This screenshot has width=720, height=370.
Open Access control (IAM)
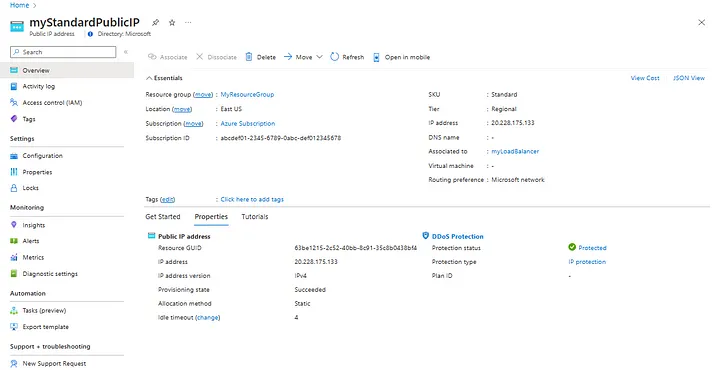pos(52,103)
